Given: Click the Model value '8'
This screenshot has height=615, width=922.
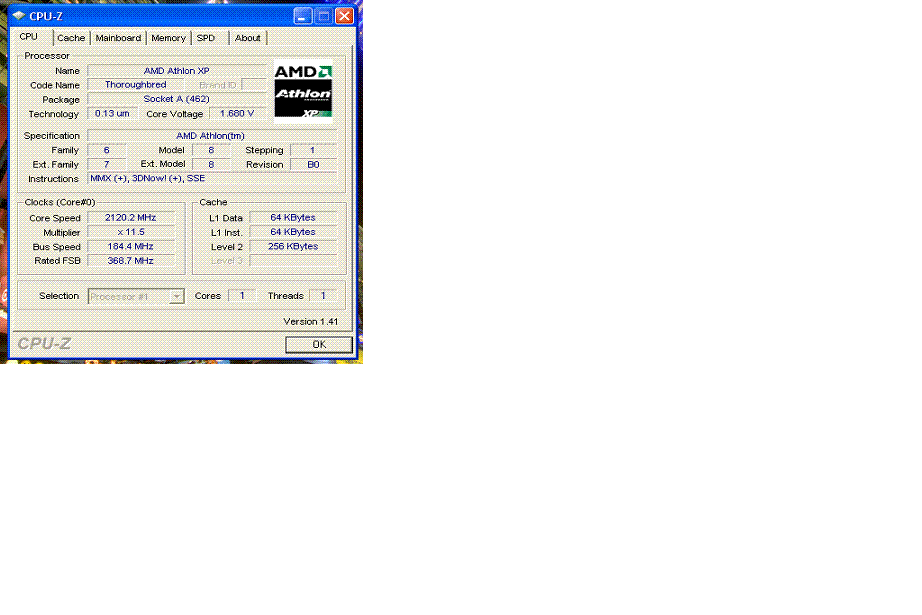Looking at the screenshot, I should pyautogui.click(x=211, y=150).
